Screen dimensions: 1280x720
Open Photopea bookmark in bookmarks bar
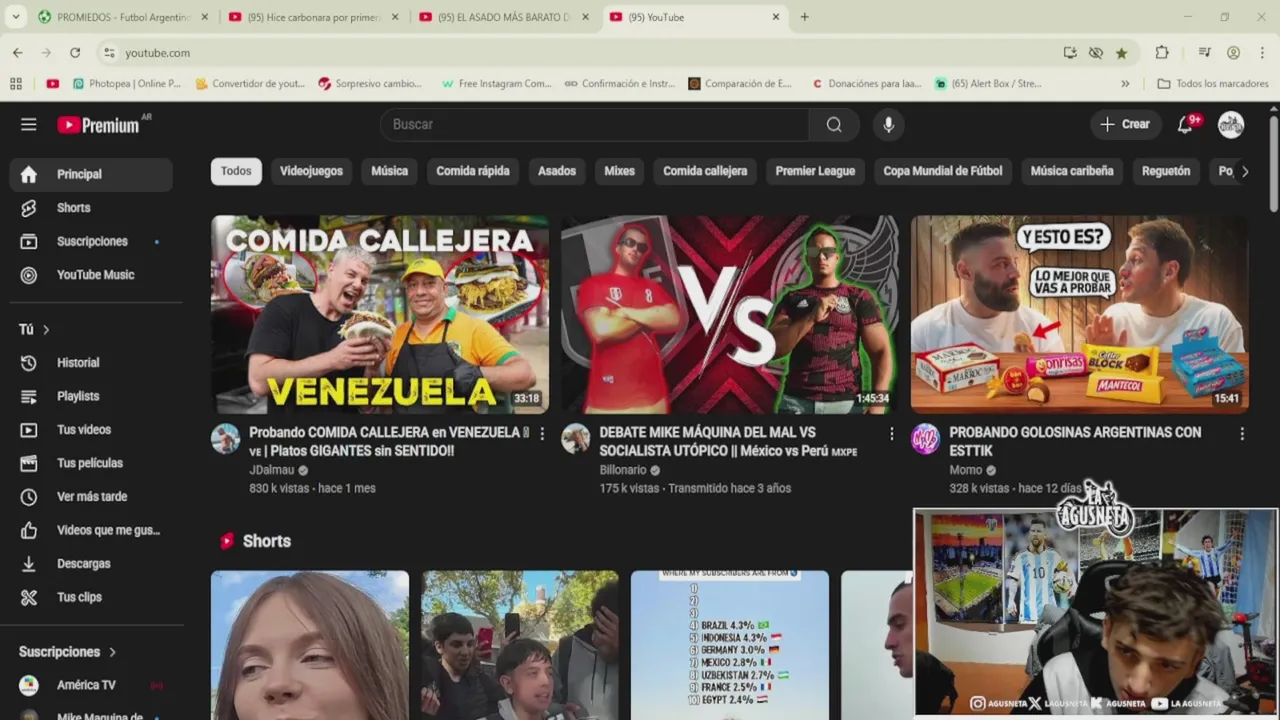click(x=127, y=84)
